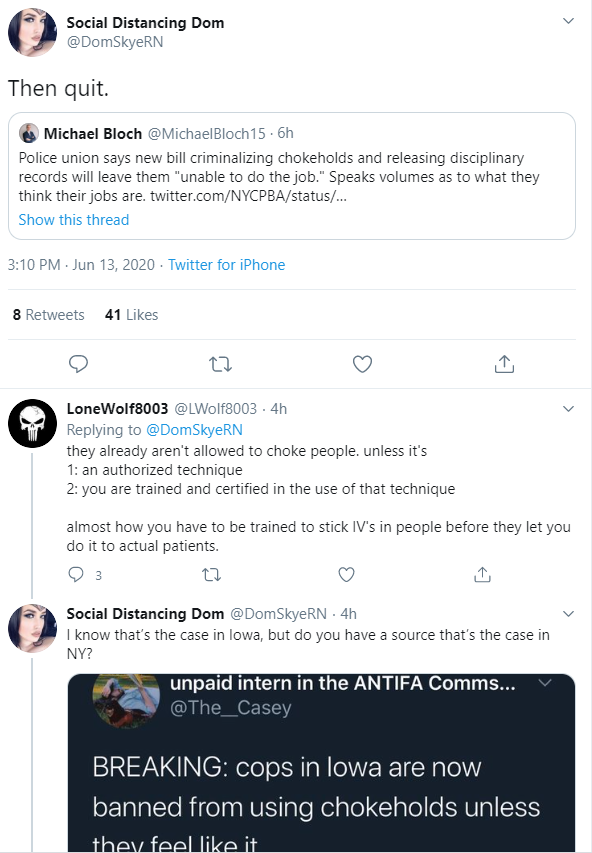Reply to LoneWolf8003's tweet
Screen dimensions: 592x853
(76, 574)
